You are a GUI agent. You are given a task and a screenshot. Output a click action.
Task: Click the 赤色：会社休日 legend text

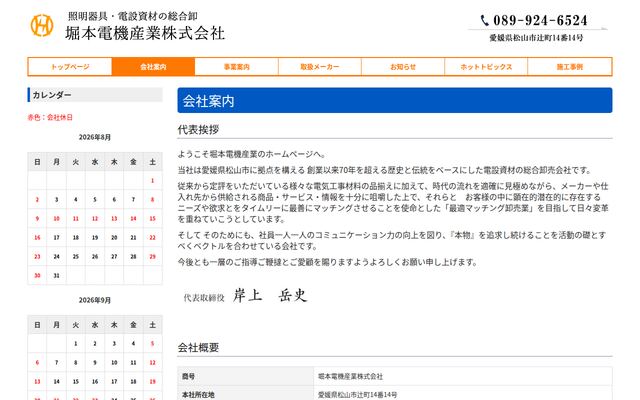50,118
